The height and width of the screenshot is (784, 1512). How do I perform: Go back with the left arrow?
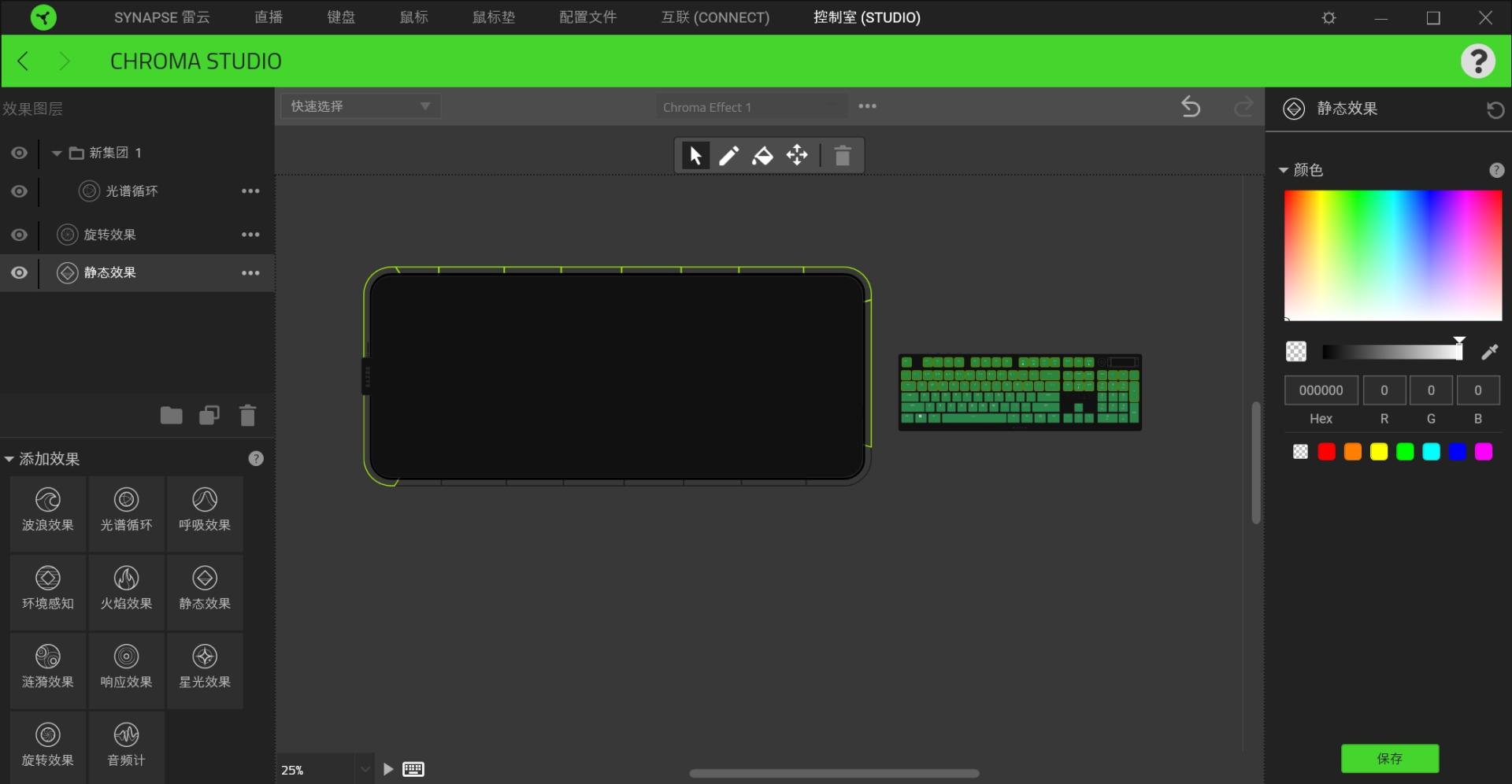pyautogui.click(x=24, y=61)
